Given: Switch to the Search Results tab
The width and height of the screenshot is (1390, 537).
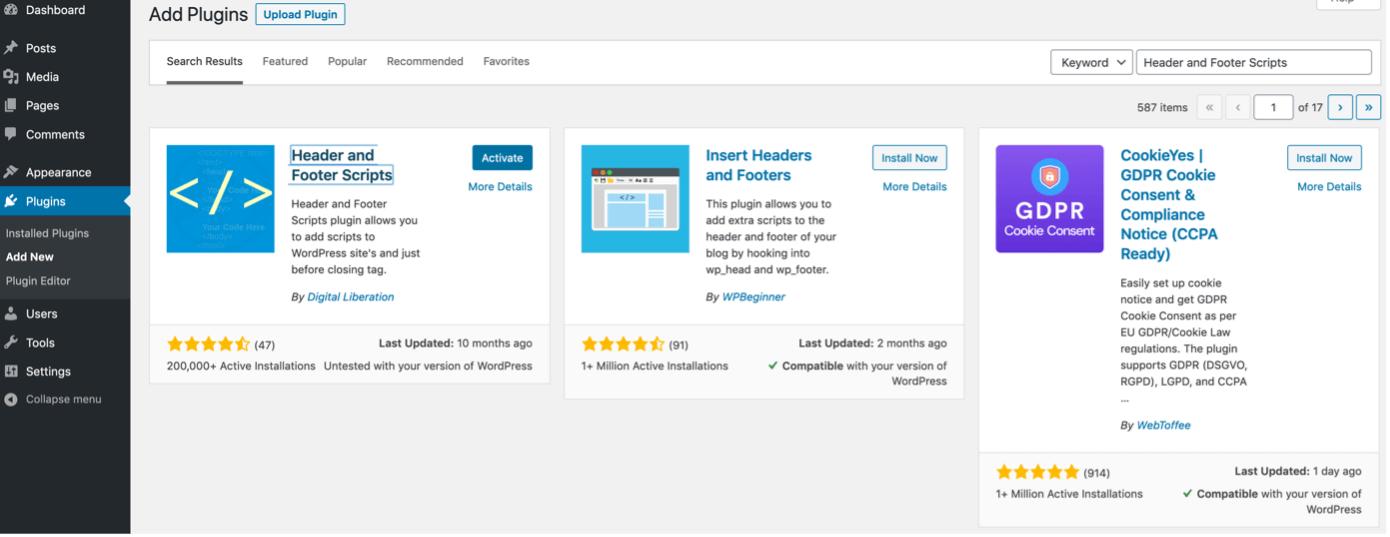Looking at the screenshot, I should coord(204,62).
